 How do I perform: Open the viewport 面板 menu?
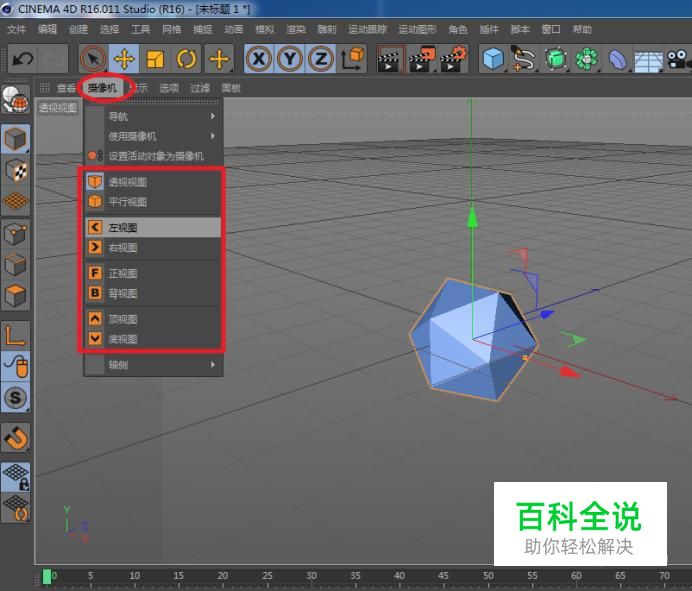231,88
